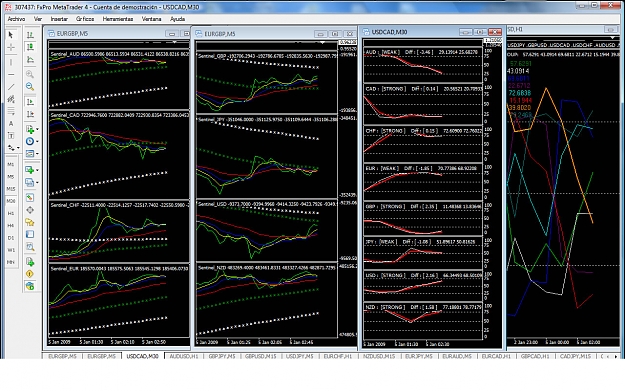
Task: Set timeframe to M1
Action: tap(11, 164)
